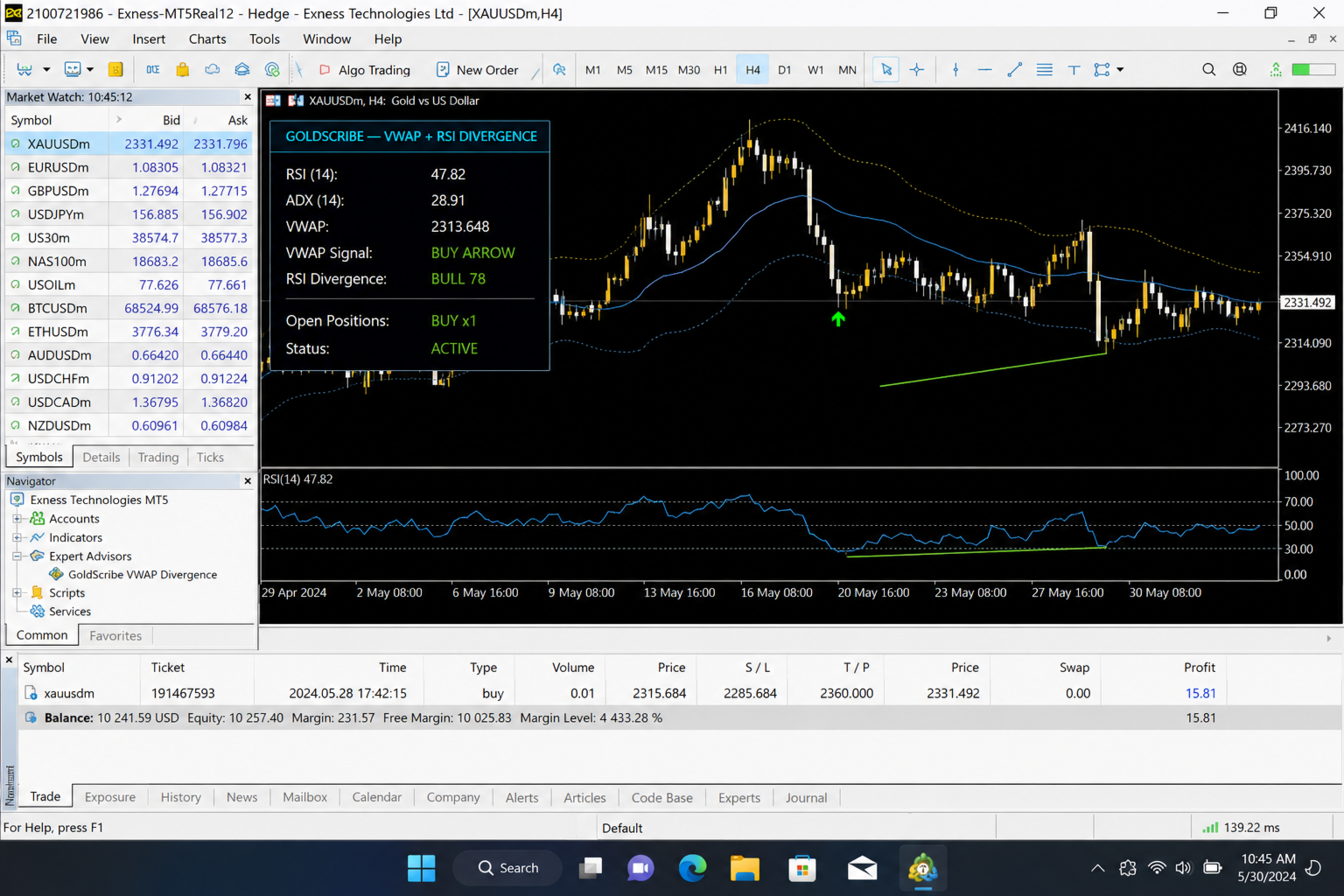
Task: Open the Windows Start button
Action: pyautogui.click(x=421, y=868)
